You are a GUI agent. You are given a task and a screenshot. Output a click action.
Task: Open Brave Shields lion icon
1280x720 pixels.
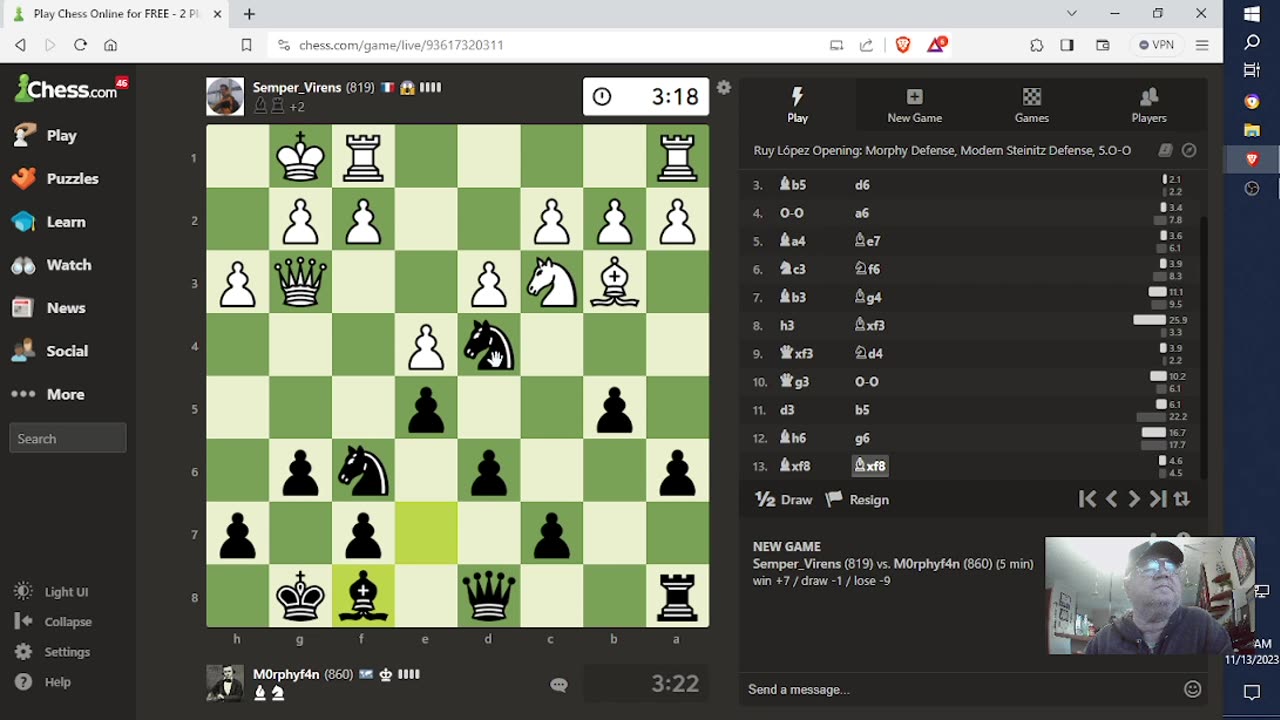pyautogui.click(x=903, y=45)
